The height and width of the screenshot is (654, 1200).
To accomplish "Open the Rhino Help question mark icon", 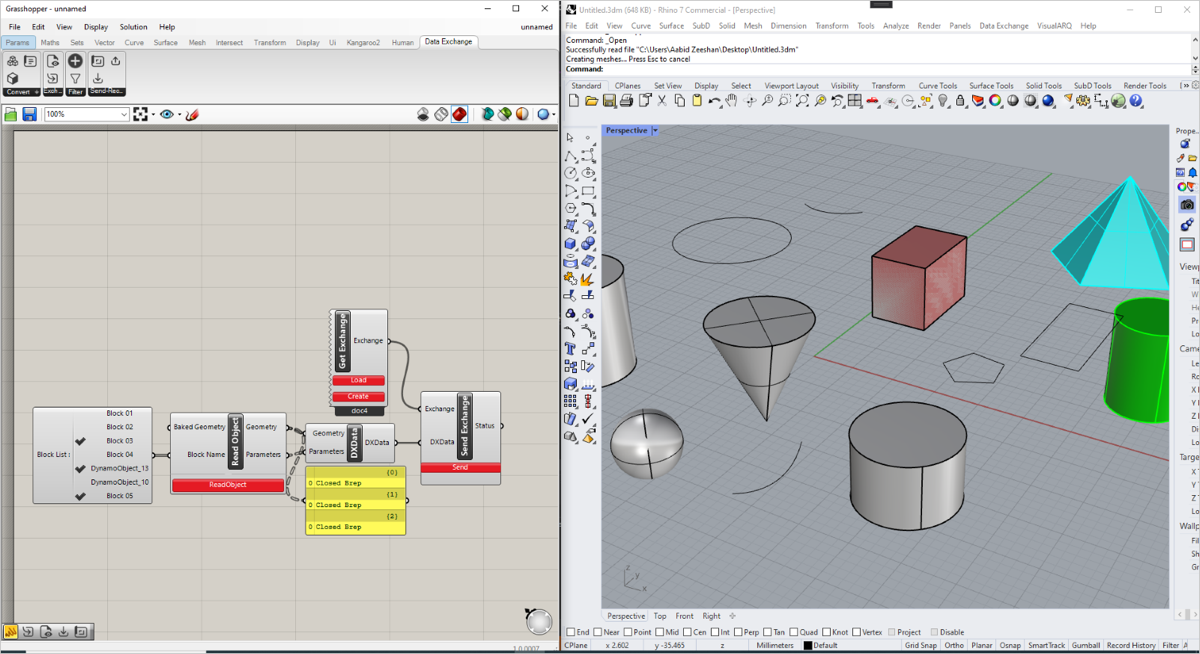I will click(1136, 101).
